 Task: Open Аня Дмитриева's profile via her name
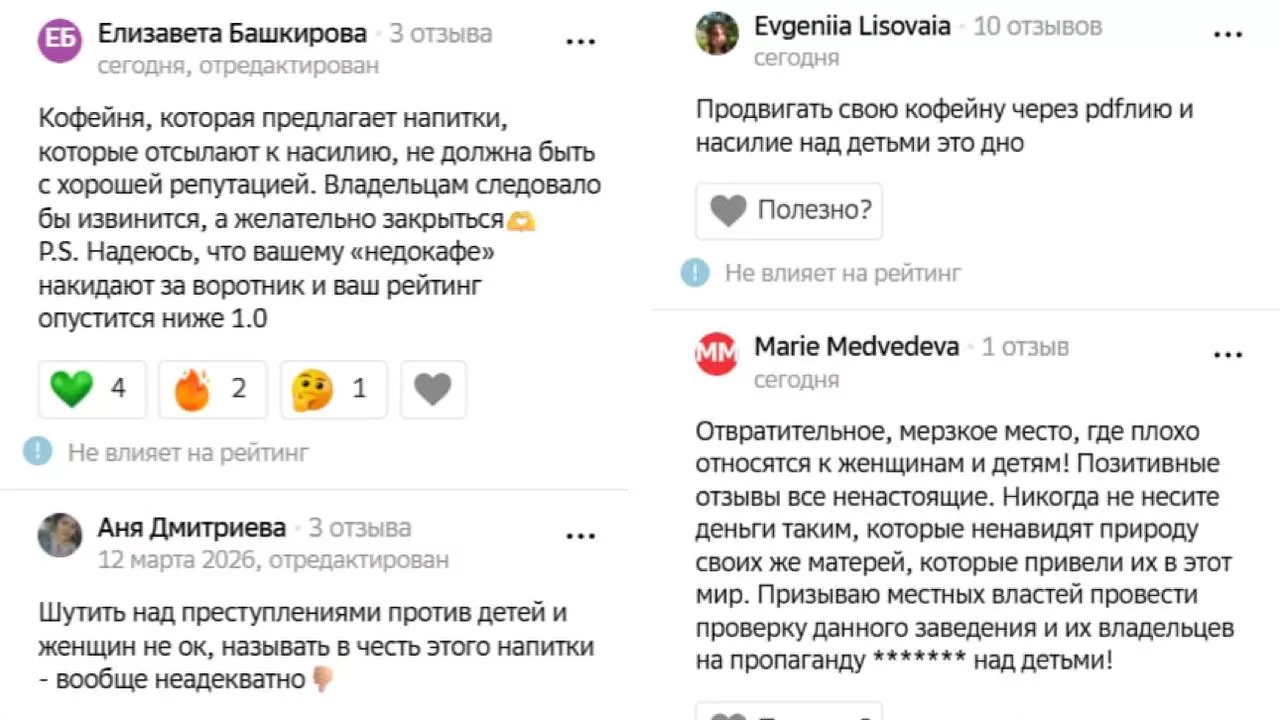[192, 527]
